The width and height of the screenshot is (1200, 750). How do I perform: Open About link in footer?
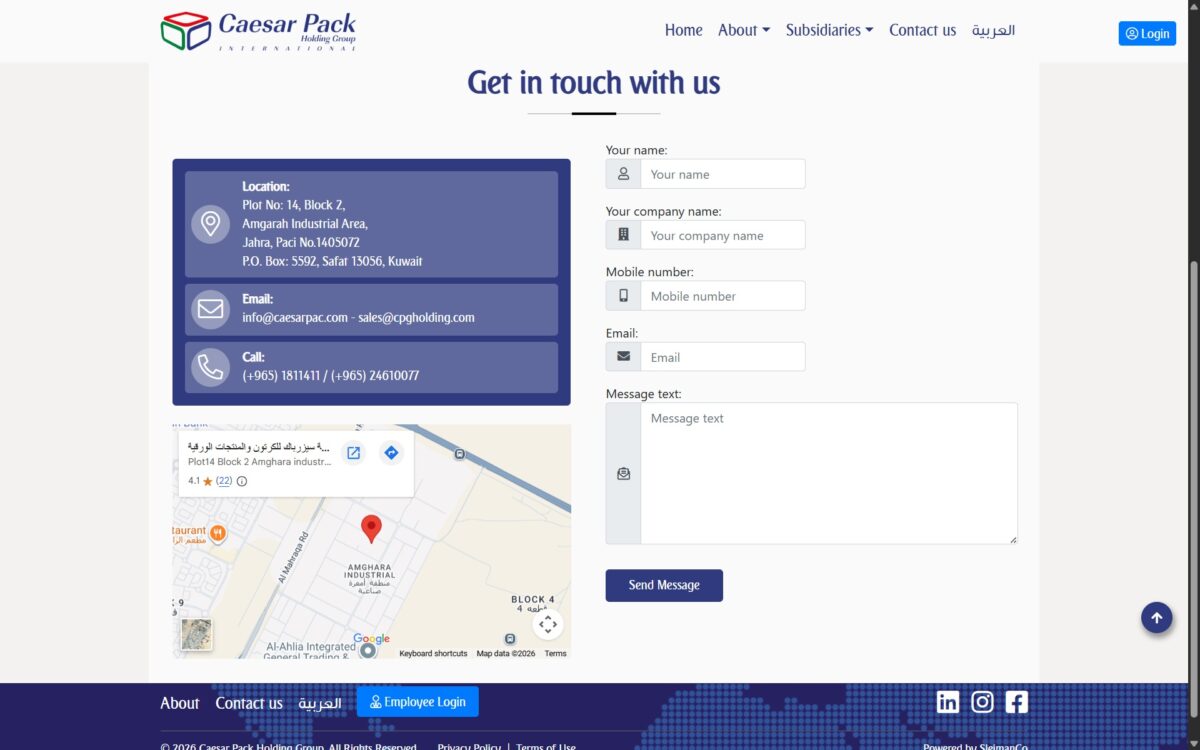coord(180,703)
